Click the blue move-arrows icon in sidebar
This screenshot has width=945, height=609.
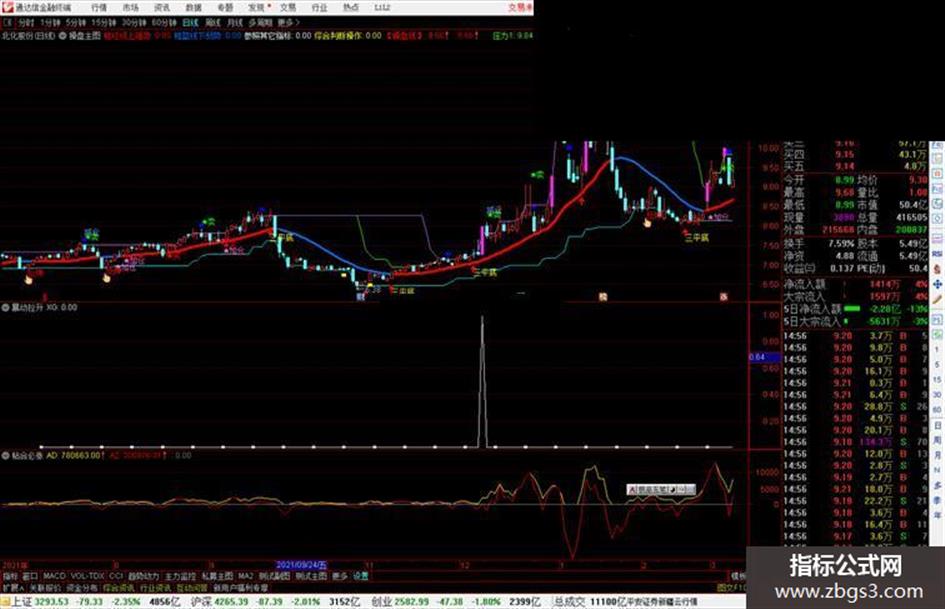click(x=937, y=284)
